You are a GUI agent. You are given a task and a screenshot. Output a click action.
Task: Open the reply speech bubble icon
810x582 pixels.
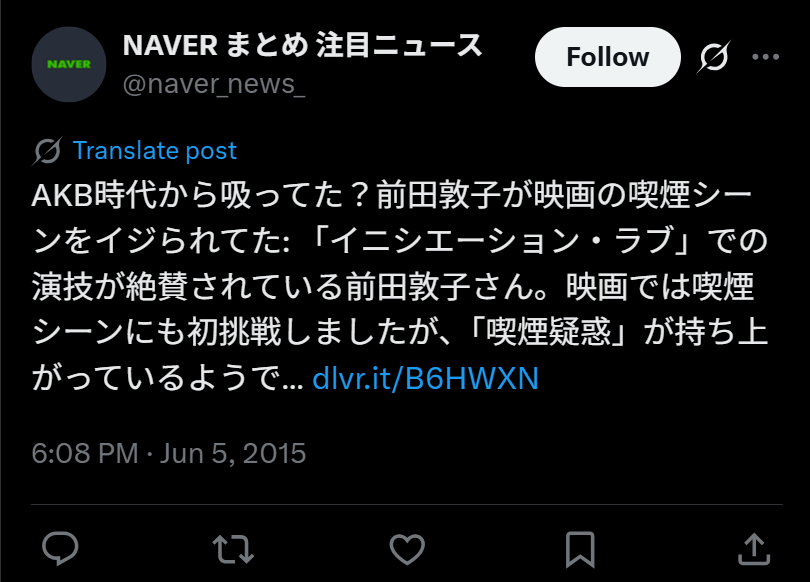60,548
